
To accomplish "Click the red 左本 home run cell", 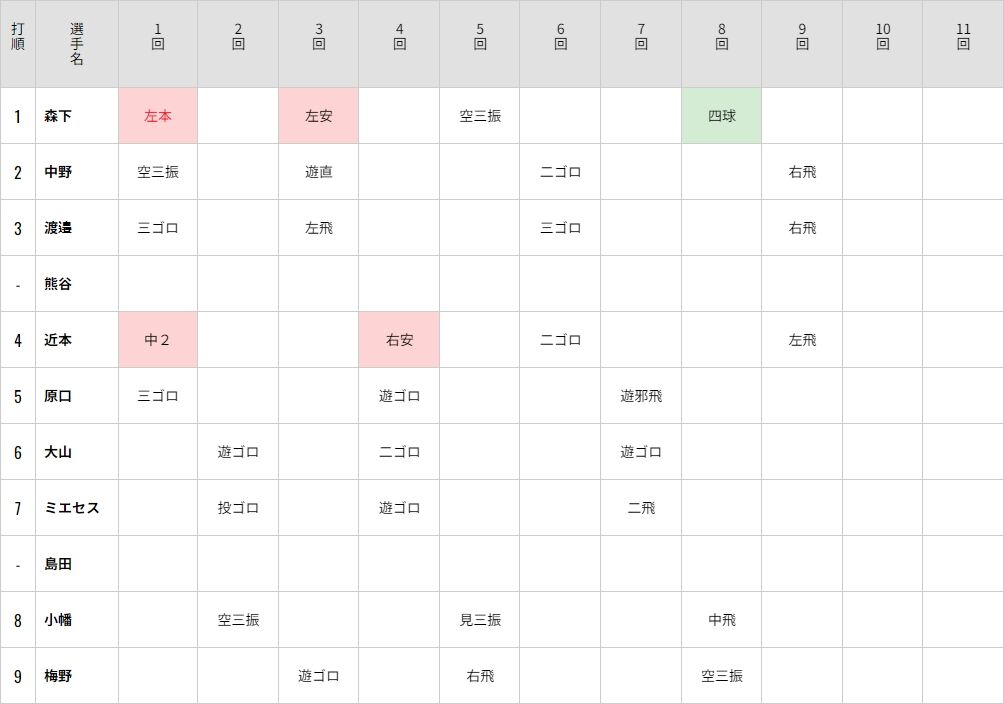I will click(x=158, y=116).
